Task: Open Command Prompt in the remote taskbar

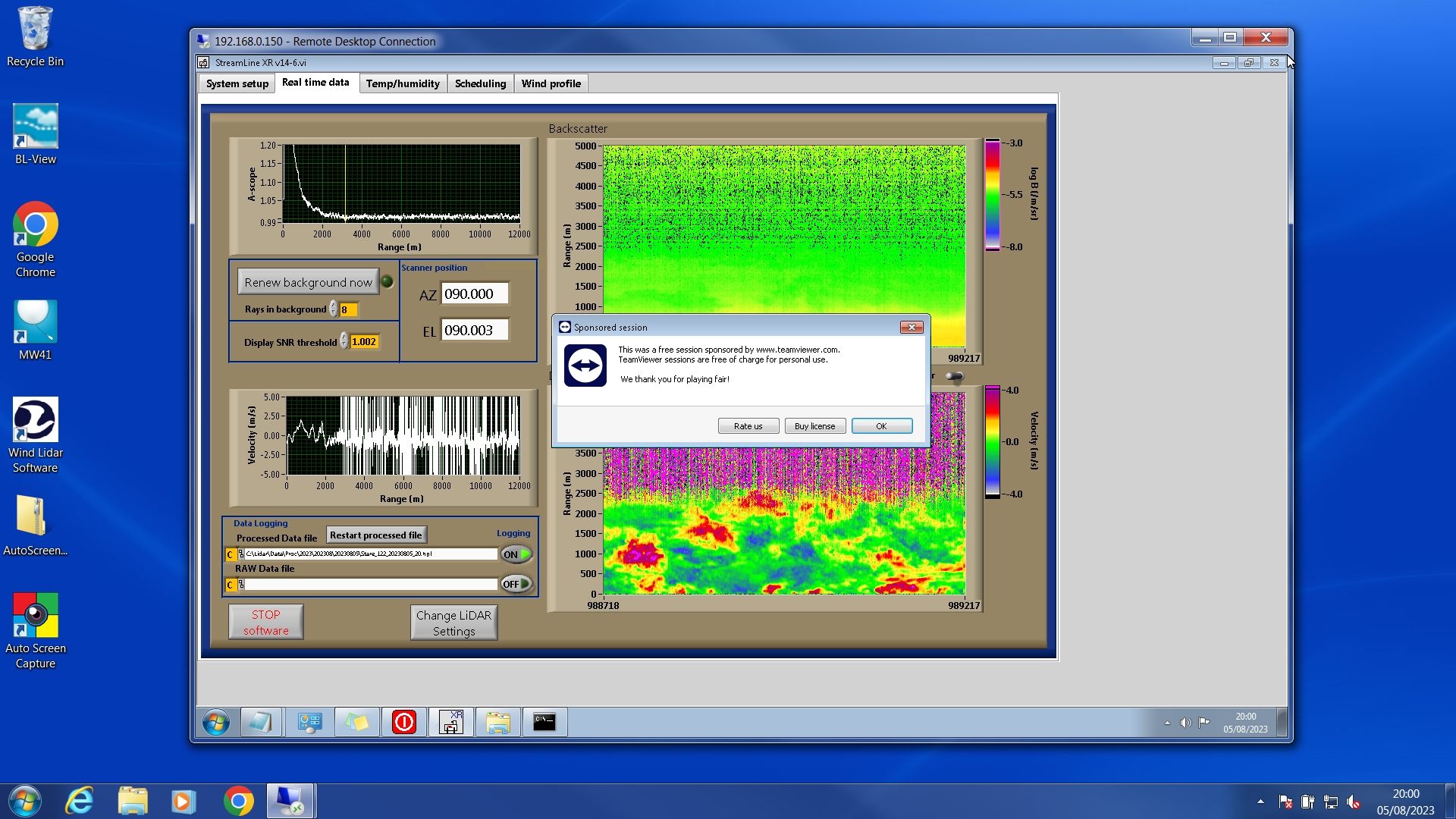Action: pyautogui.click(x=544, y=722)
